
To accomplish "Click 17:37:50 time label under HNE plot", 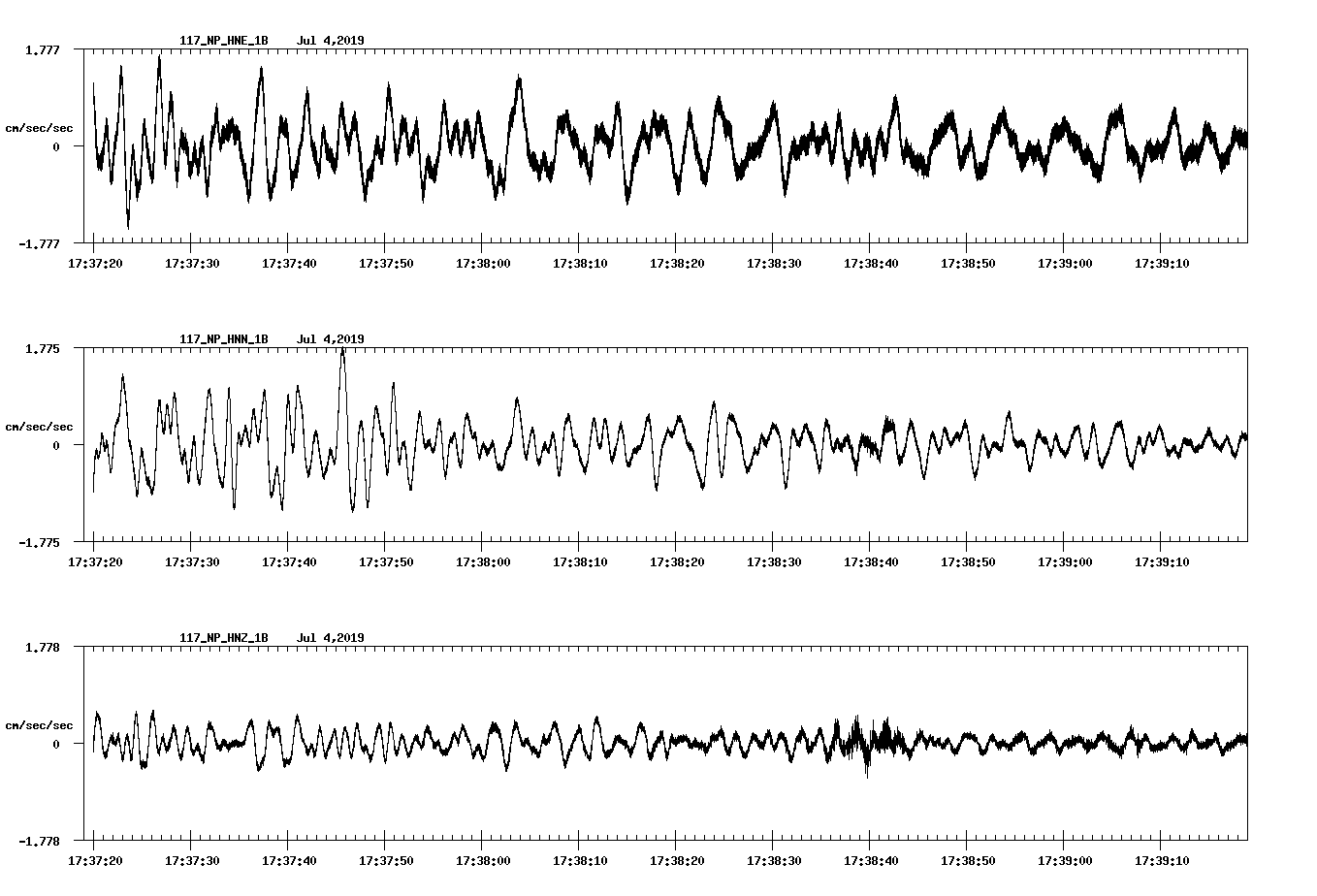I will click(386, 263).
